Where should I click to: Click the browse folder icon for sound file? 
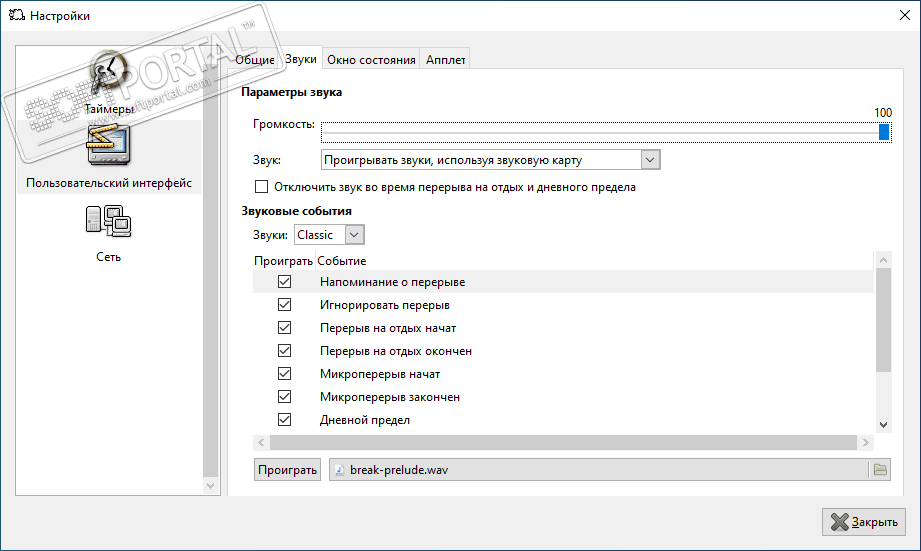tap(879, 469)
